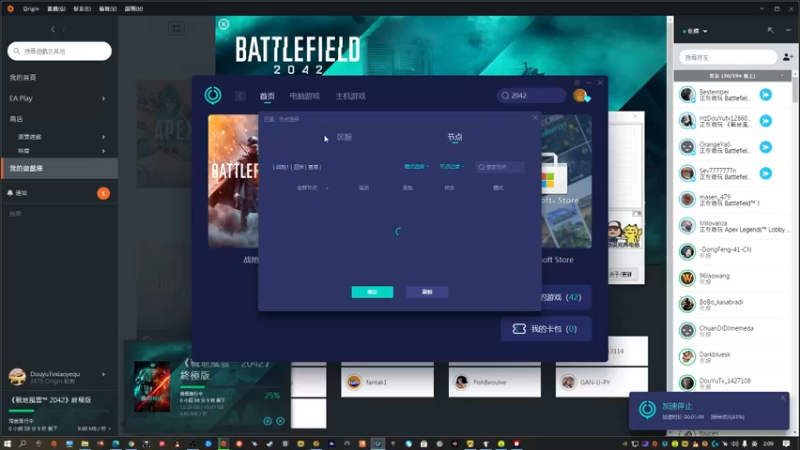Open the 我的卡包 (0) button

coord(546,329)
